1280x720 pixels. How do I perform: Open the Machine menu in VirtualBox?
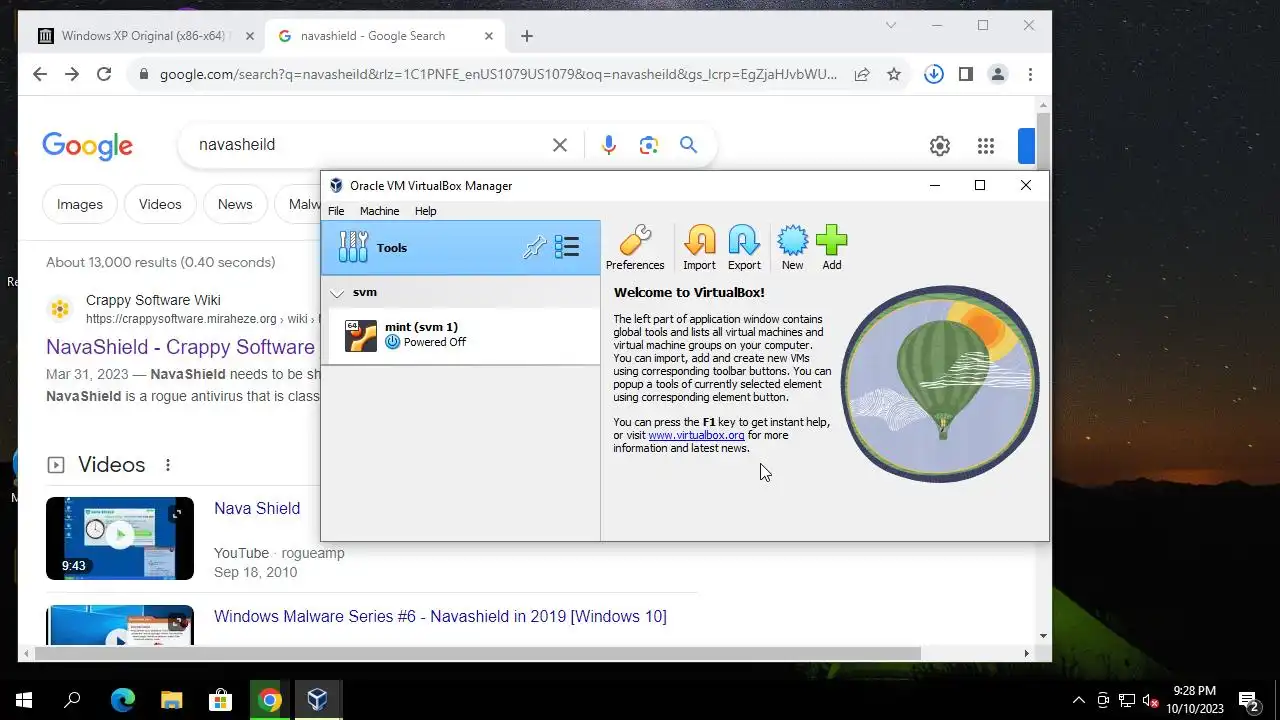pyautogui.click(x=379, y=211)
